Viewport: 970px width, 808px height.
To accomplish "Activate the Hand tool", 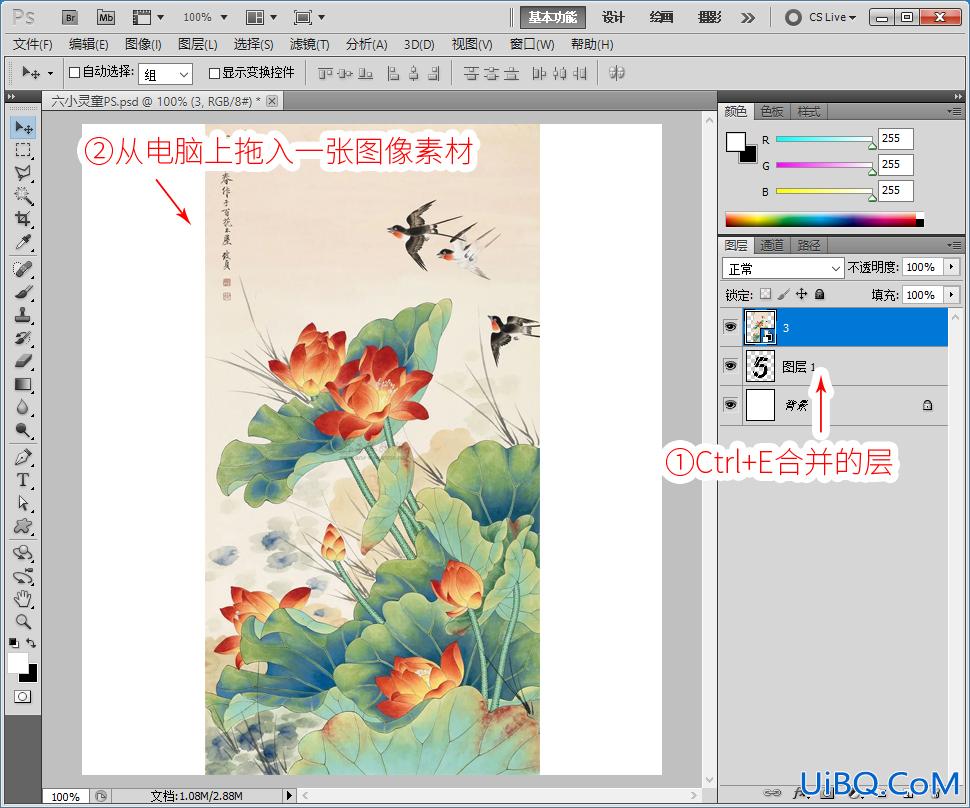I will click(24, 598).
